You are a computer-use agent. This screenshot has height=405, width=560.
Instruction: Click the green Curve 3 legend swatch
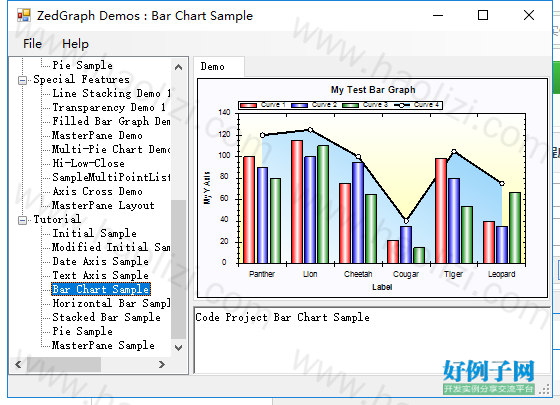click(350, 105)
